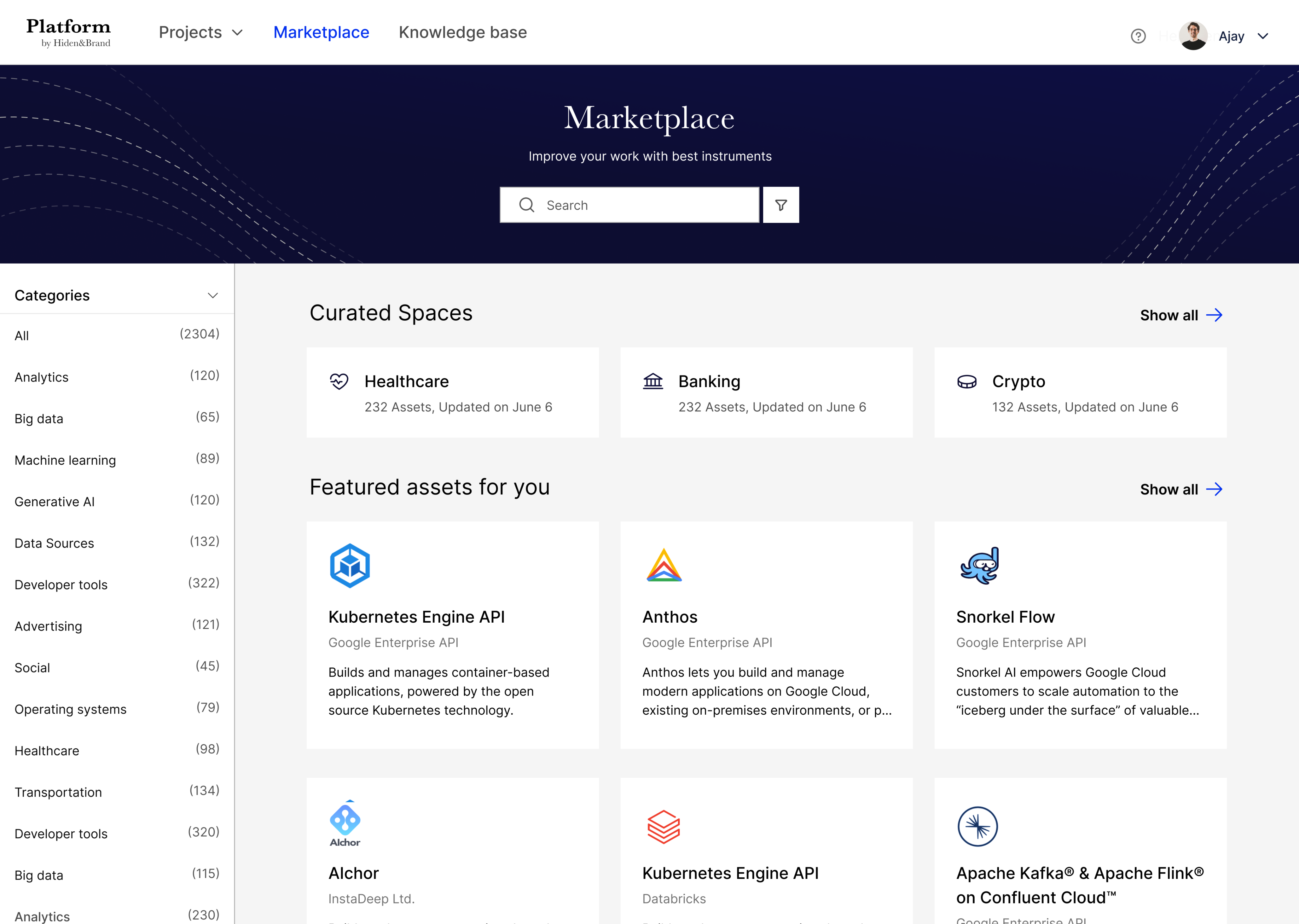Click the Alchor logo
Image resolution: width=1299 pixels, height=924 pixels.
[345, 823]
